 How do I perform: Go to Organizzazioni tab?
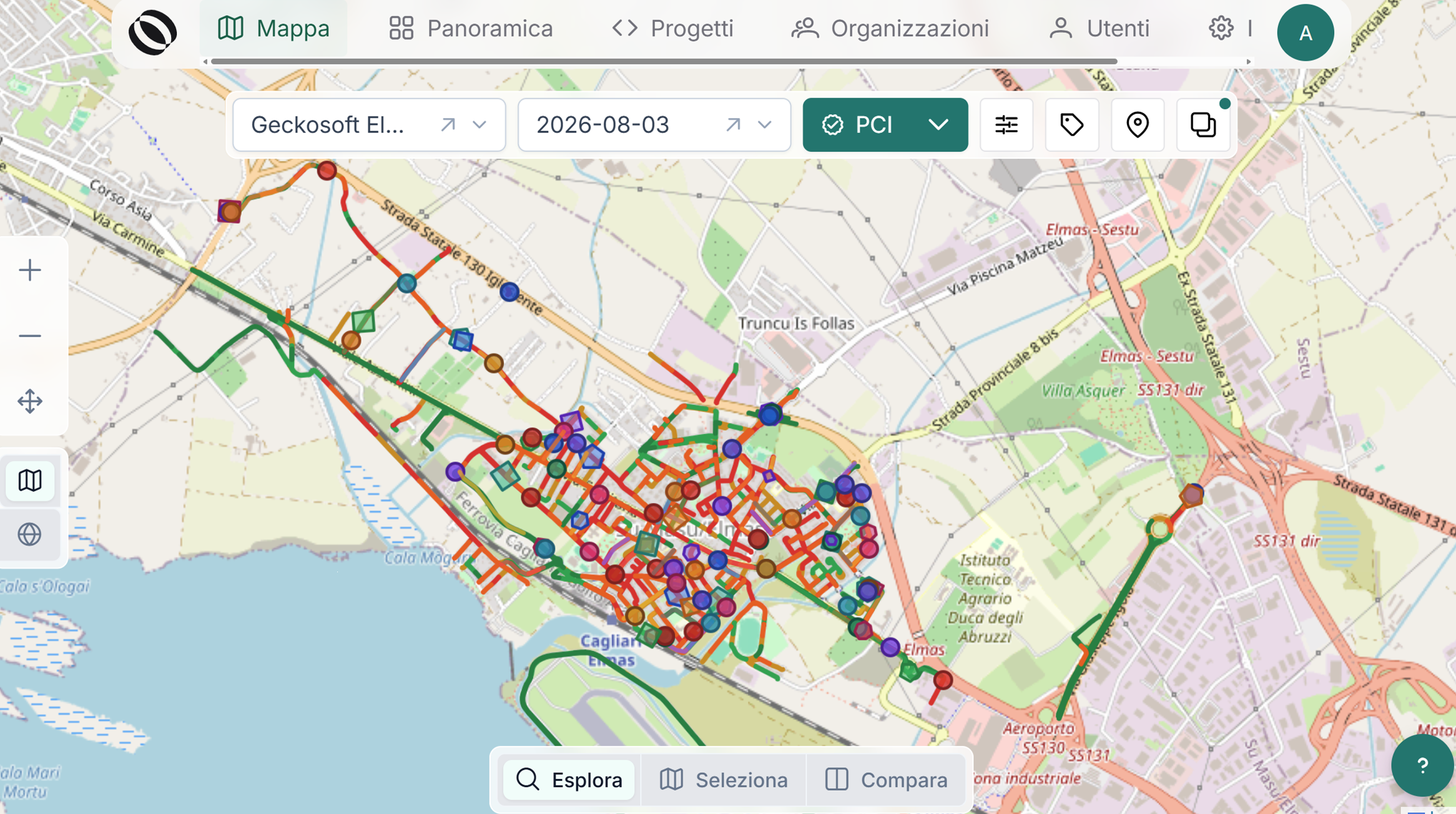[890, 29]
